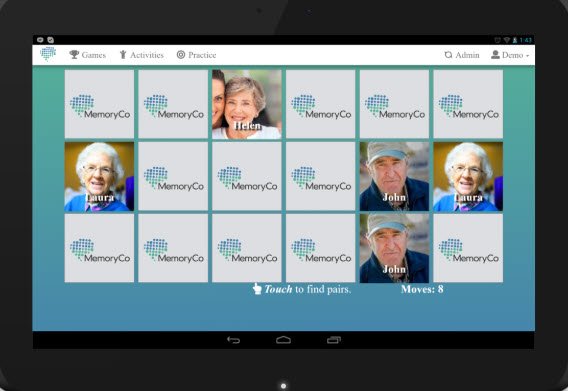Click the person icon beside Activities
Image resolution: width=568 pixels, height=391 pixels.
click(123, 55)
